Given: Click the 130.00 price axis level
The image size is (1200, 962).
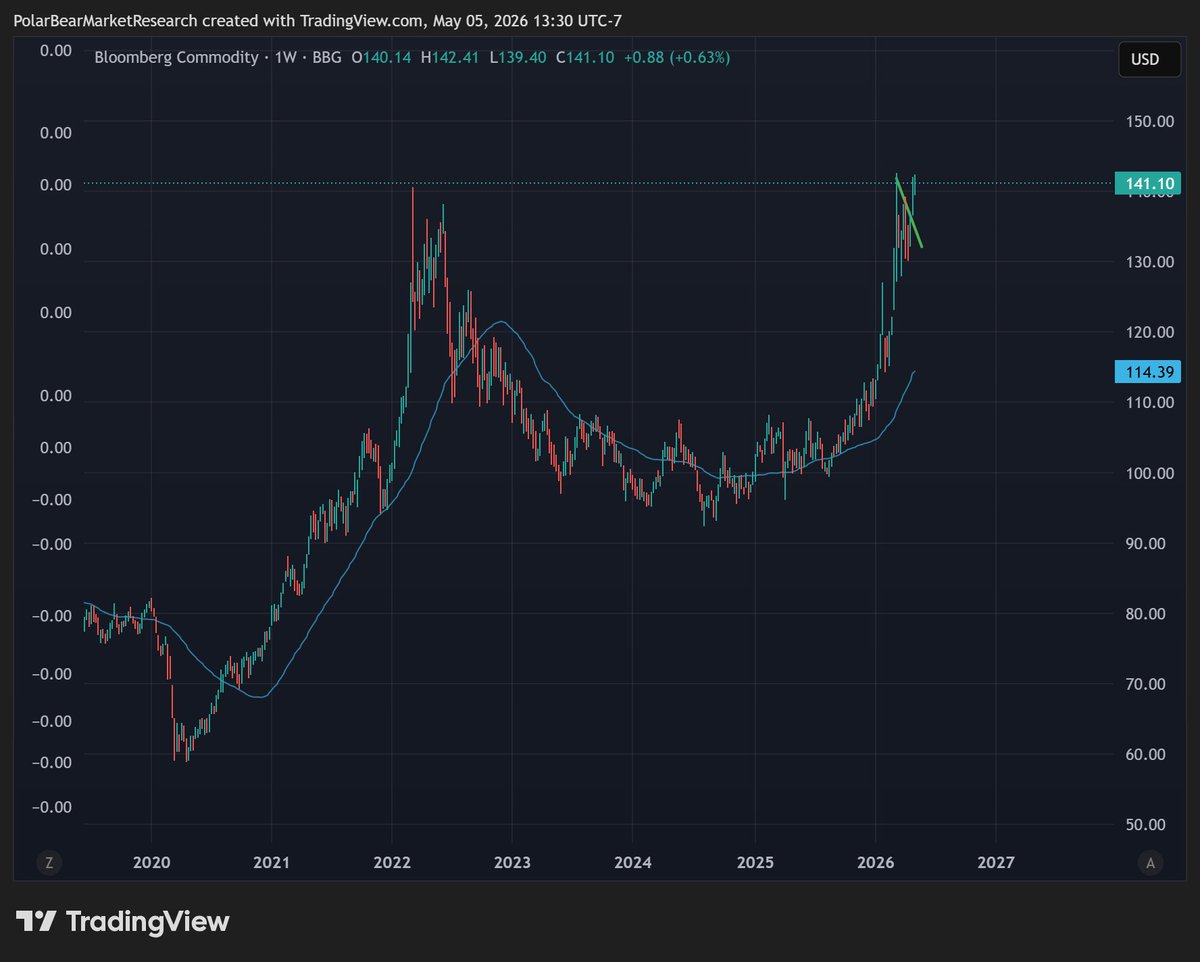Looking at the screenshot, I should pyautogui.click(x=1149, y=262).
